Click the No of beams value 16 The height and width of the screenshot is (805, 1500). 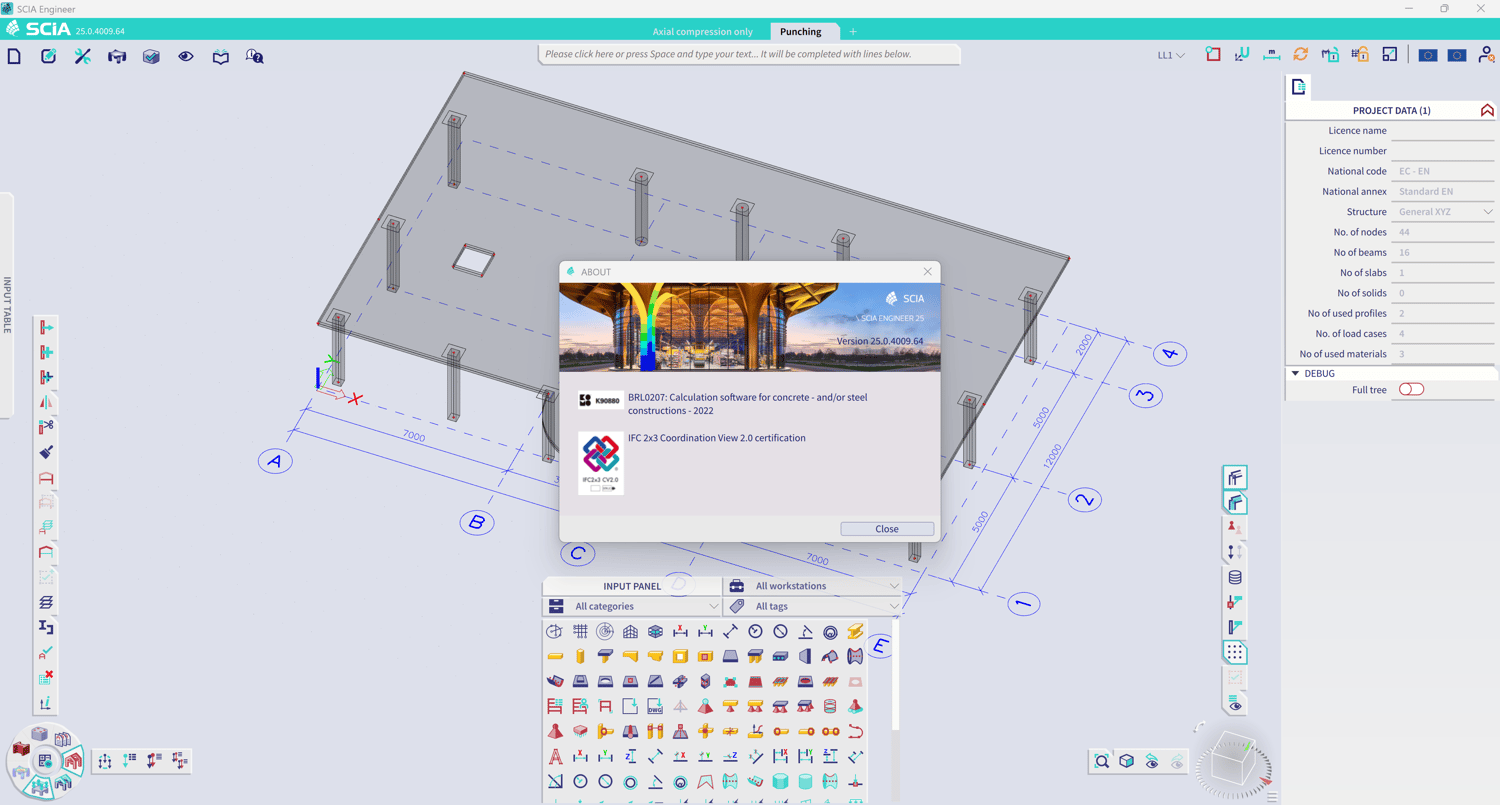coord(1444,252)
